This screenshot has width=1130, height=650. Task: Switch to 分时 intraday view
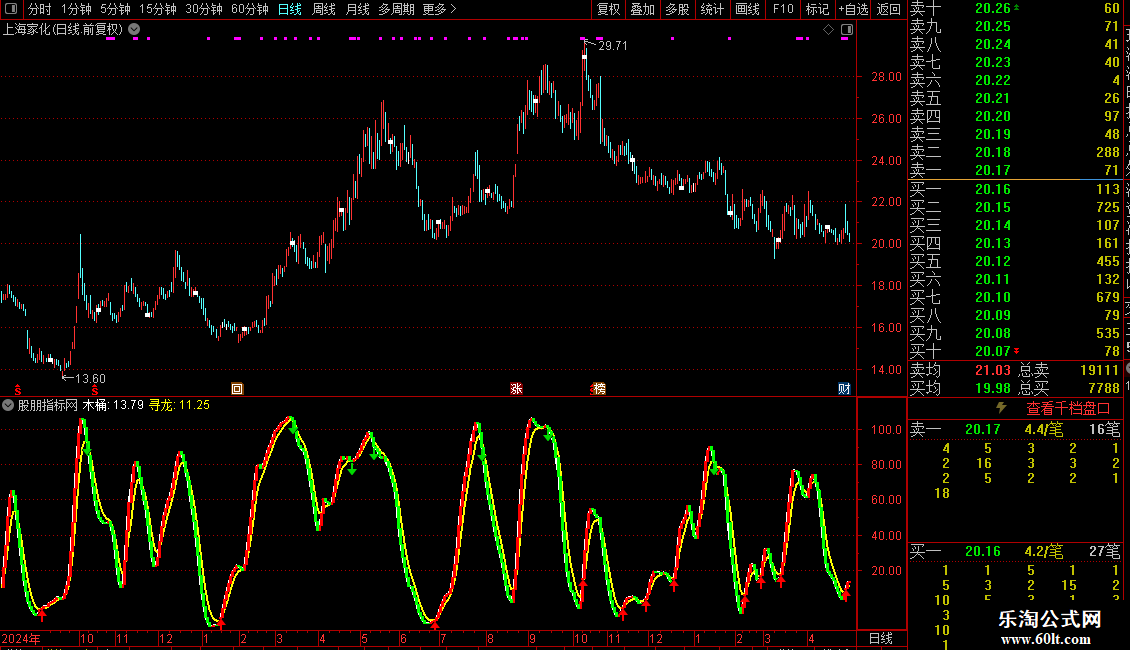(40, 9)
